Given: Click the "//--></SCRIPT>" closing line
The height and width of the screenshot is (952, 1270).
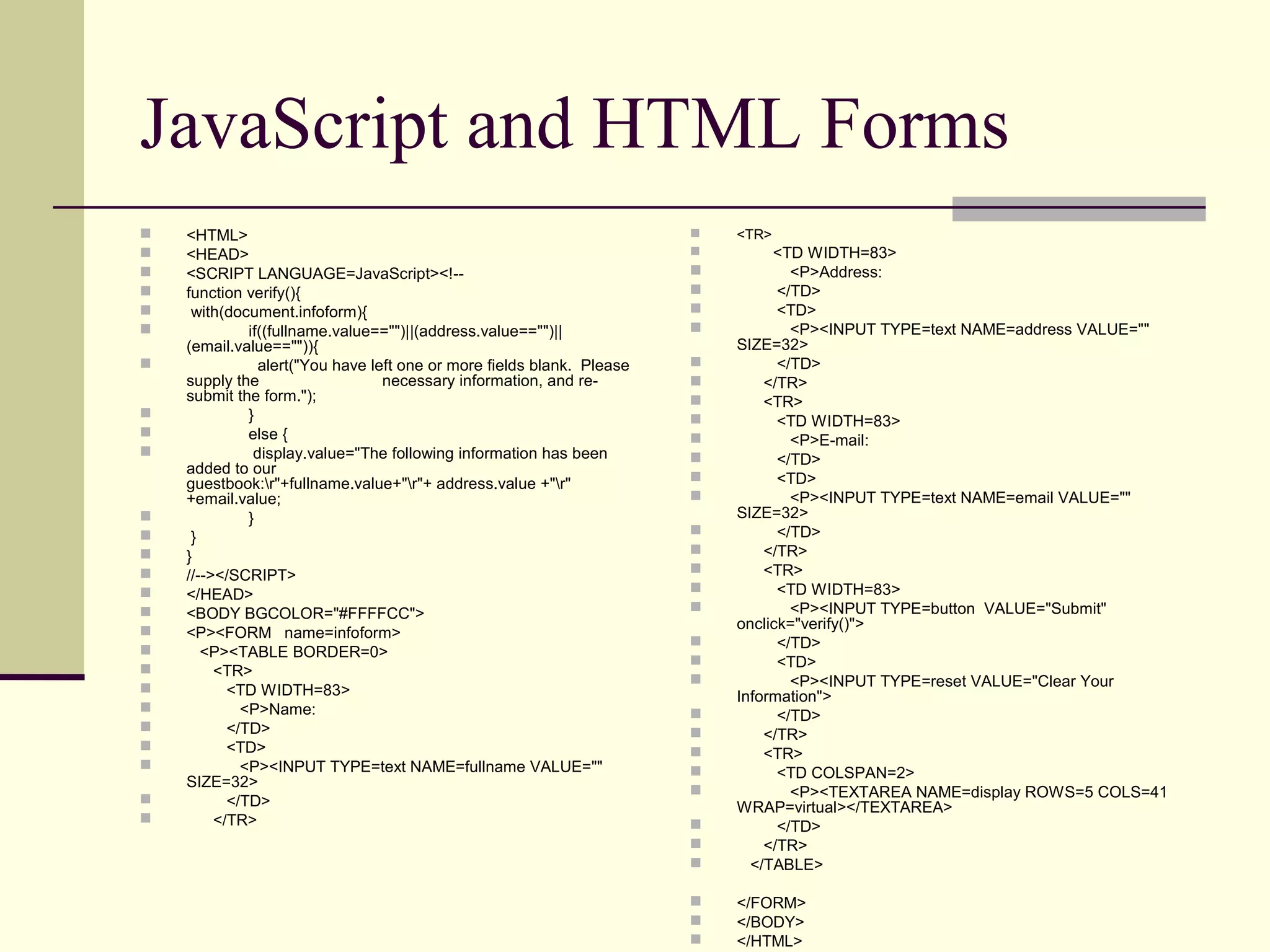Looking at the screenshot, I should [x=241, y=575].
